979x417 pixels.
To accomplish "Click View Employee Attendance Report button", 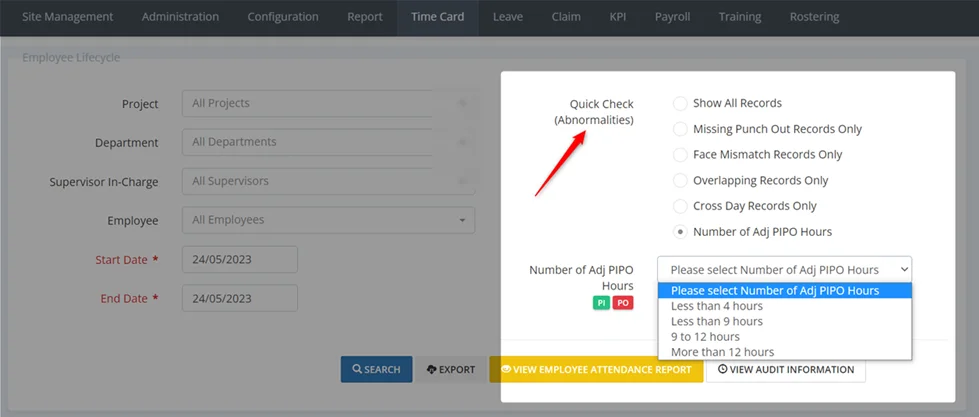I will 596,370.
